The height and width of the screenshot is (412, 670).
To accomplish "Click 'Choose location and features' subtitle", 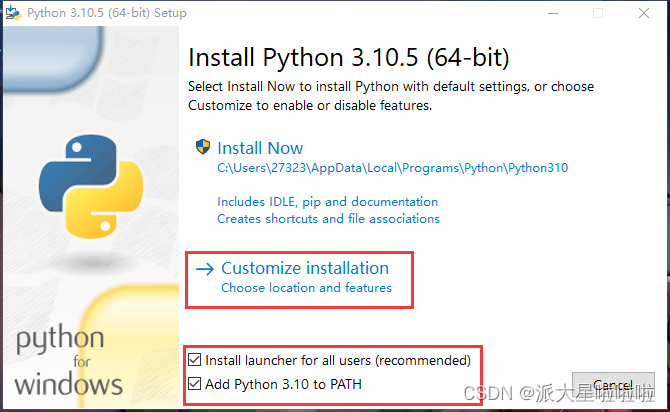I will 306,288.
